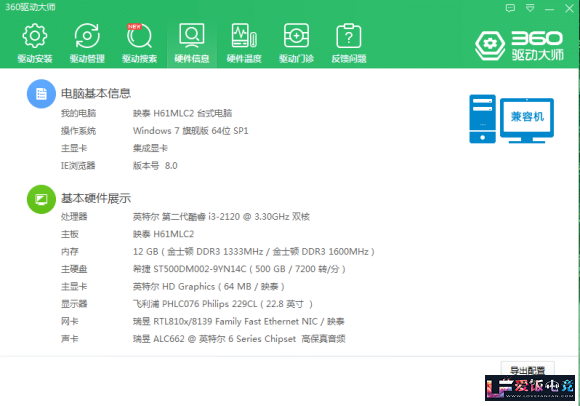This screenshot has width=580, height=406.
Task: Open the 驱动门诊 first-aid icon
Action: click(x=296, y=36)
